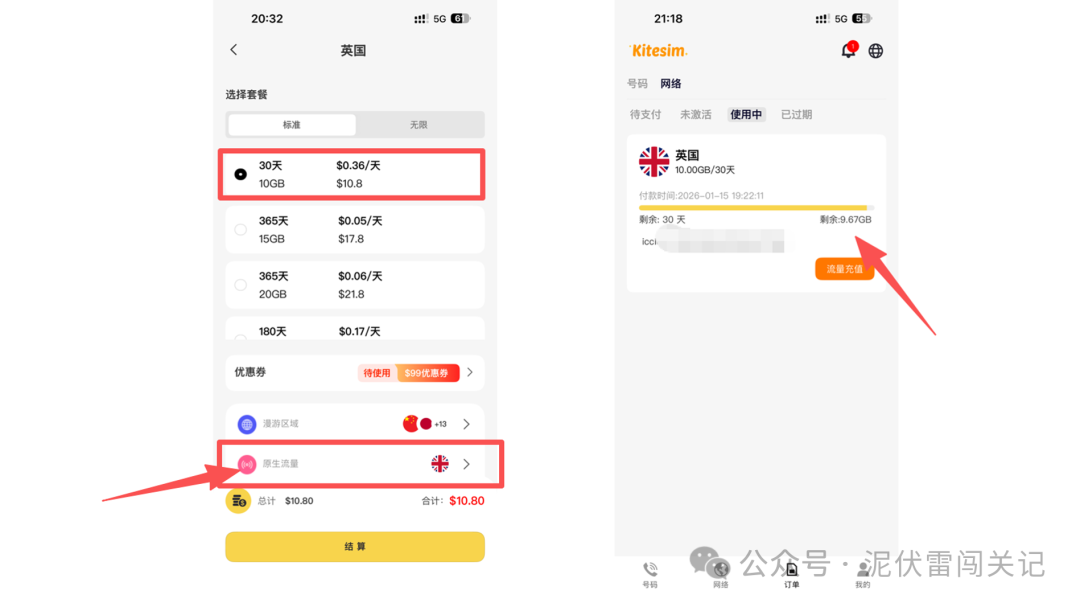This screenshot has height=607, width=1080.
Task: Switch to the 无限 unlimited plan tab
Action: pyautogui.click(x=418, y=124)
